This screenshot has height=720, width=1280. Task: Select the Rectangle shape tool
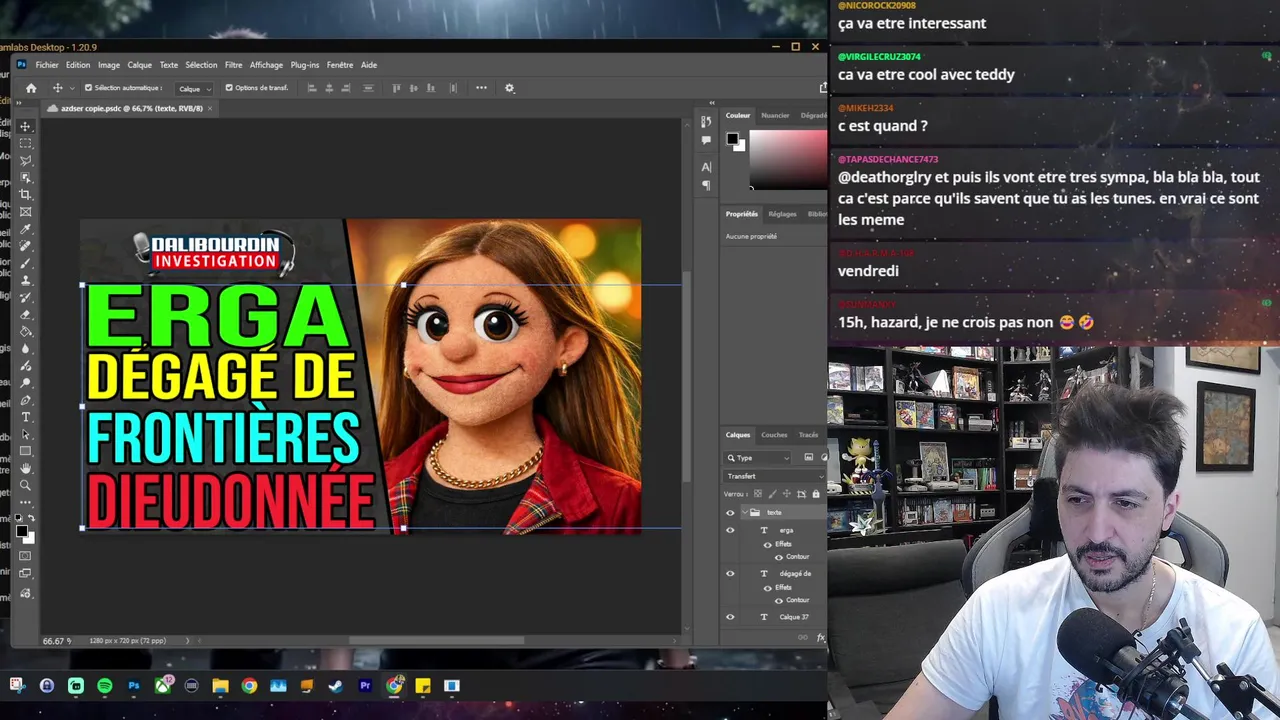26,450
